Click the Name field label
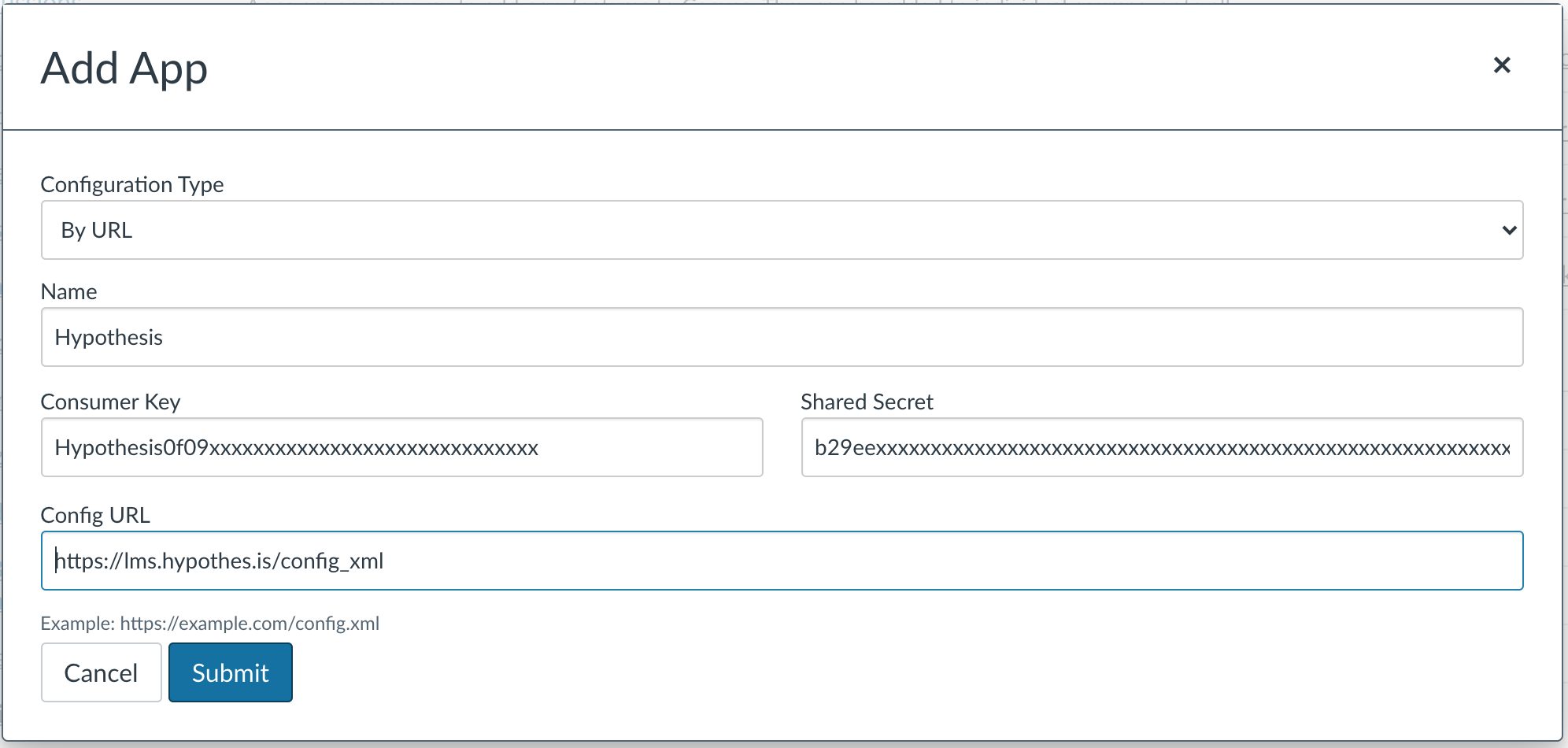Screen dimensions: 1568x748 click(x=68, y=291)
